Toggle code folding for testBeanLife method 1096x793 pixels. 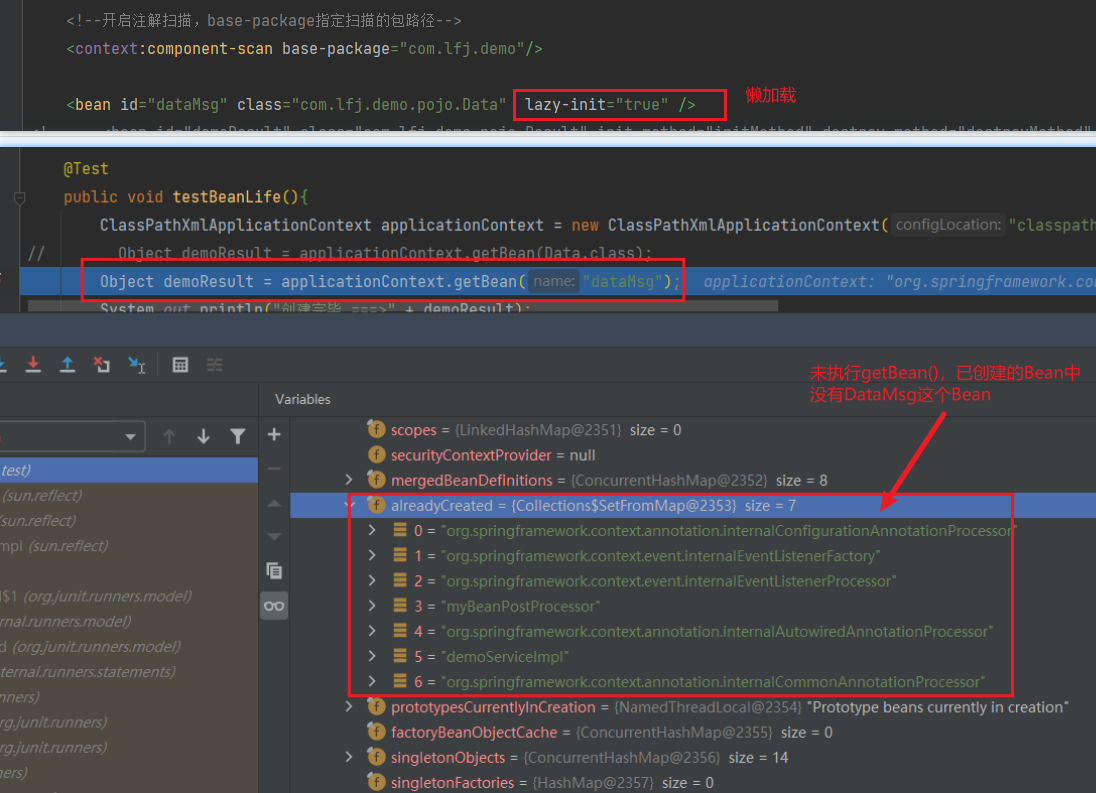pos(19,198)
